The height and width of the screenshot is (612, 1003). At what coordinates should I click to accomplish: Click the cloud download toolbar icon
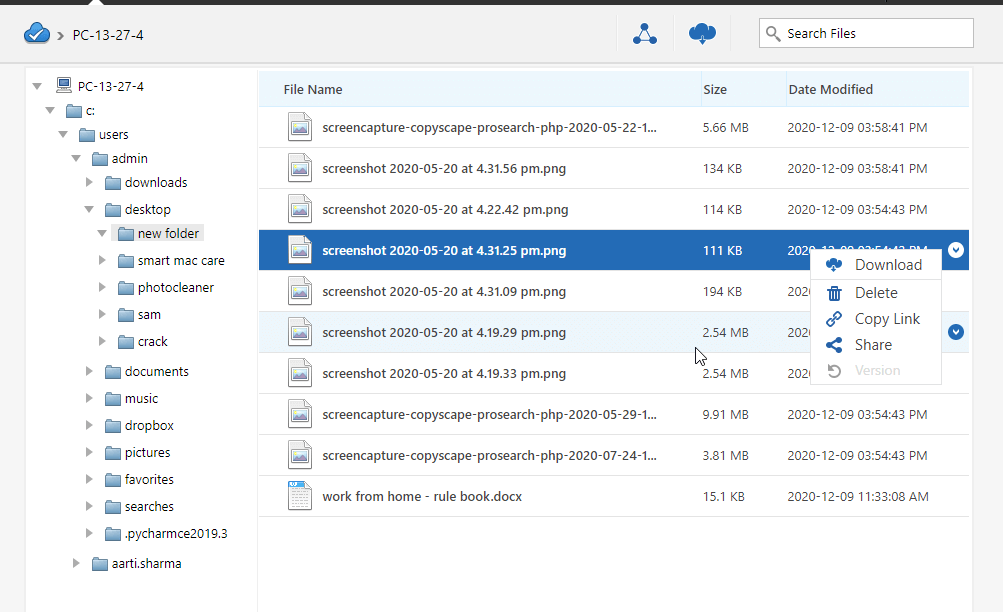(x=702, y=33)
